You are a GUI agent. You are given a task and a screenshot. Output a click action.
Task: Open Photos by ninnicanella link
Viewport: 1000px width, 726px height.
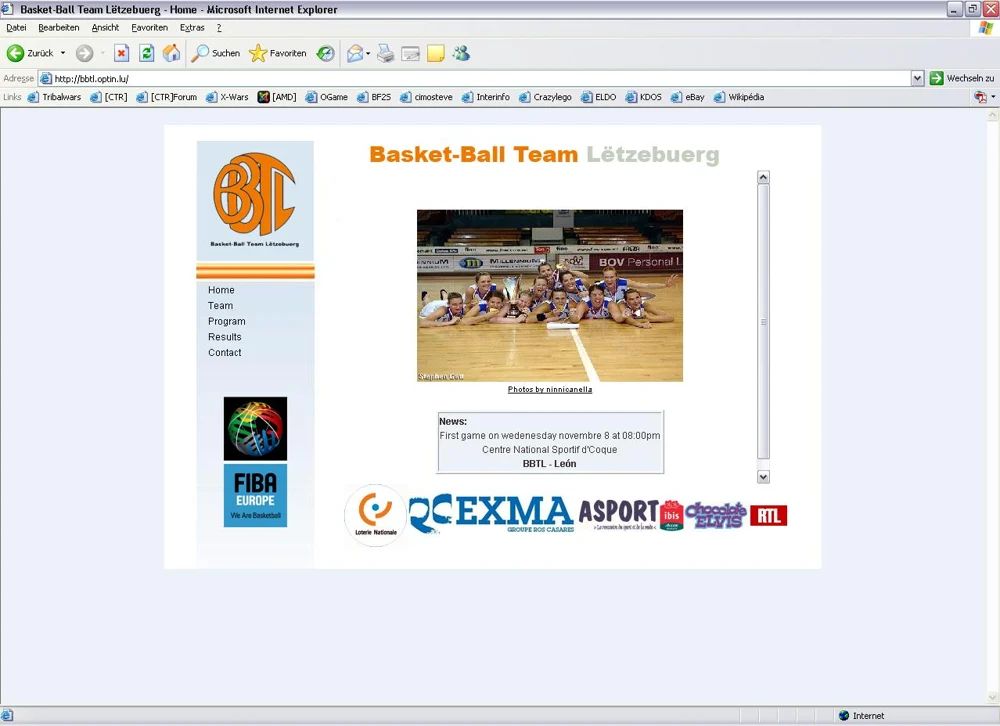(550, 389)
